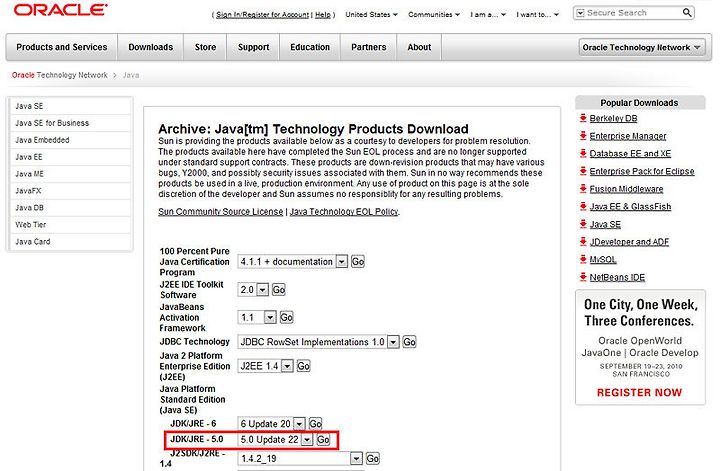Open the Partners menu
Image resolution: width=720 pixels, height=471 pixels.
(369, 47)
